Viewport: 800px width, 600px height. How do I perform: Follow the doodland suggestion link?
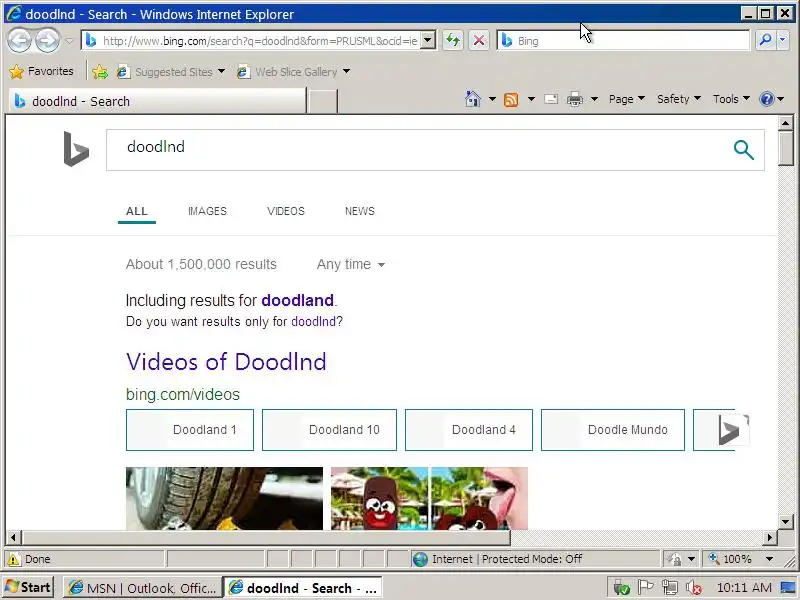tap(297, 300)
